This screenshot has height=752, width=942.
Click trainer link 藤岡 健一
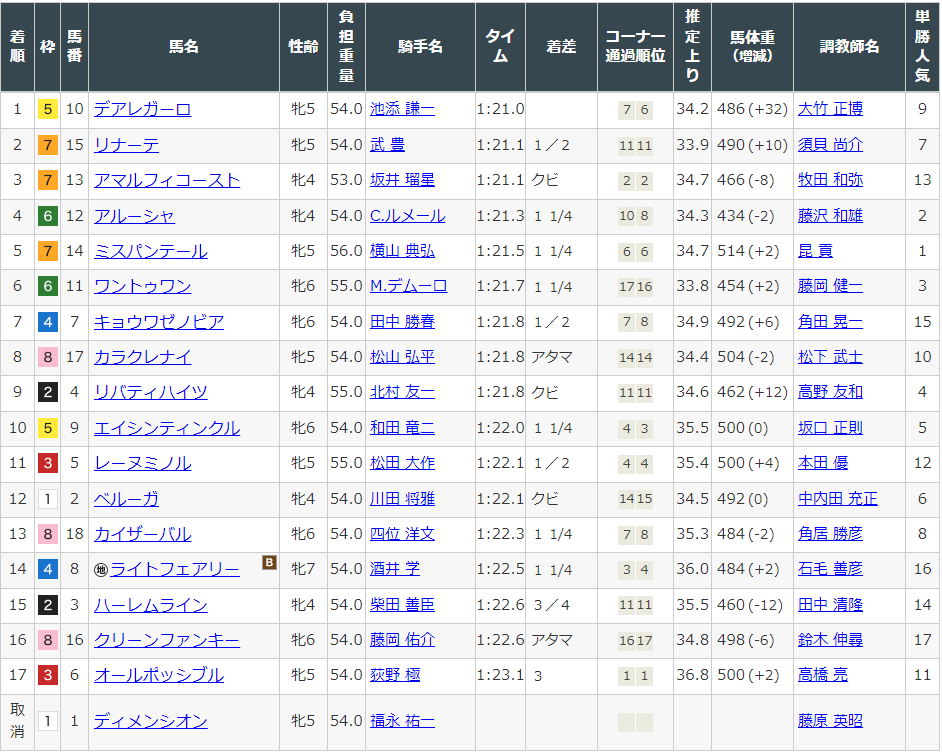pos(830,286)
